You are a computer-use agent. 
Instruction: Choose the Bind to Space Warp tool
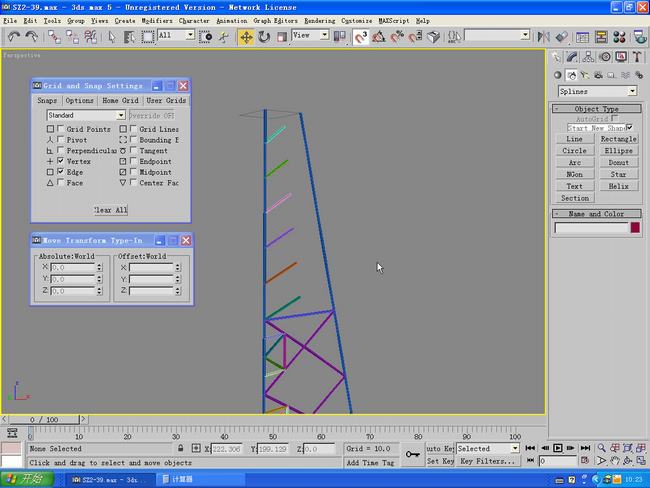[x=90, y=37]
